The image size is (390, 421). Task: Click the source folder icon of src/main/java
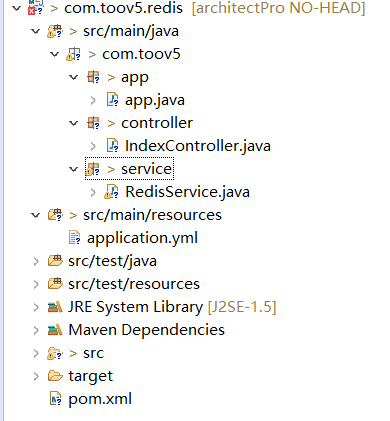click(55, 31)
